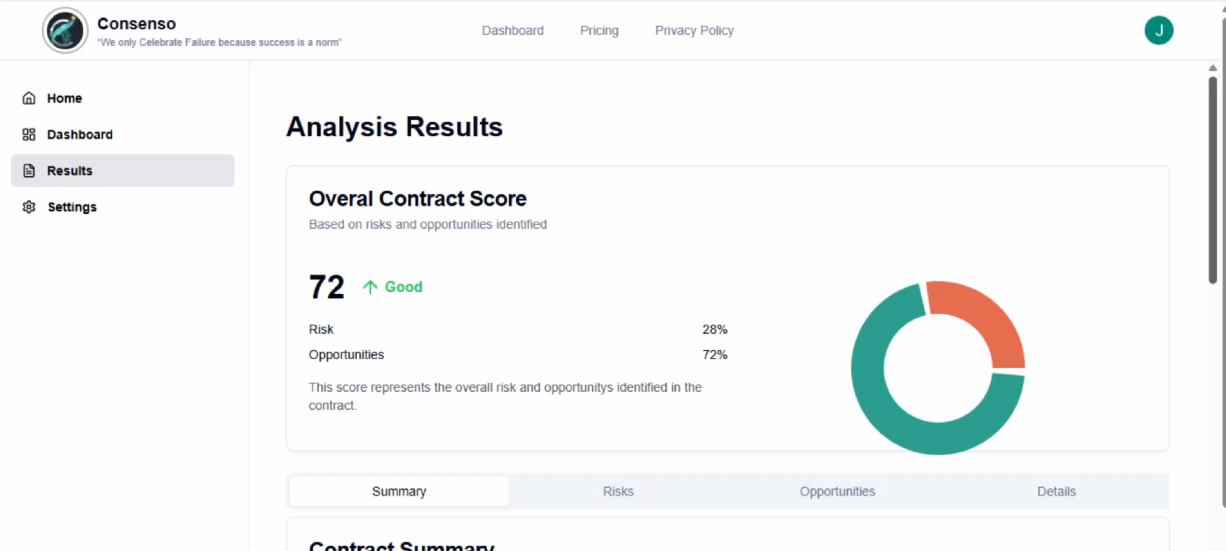Viewport: 1226px width, 551px height.
Task: Open the Privacy Policy link
Action: [x=694, y=30]
